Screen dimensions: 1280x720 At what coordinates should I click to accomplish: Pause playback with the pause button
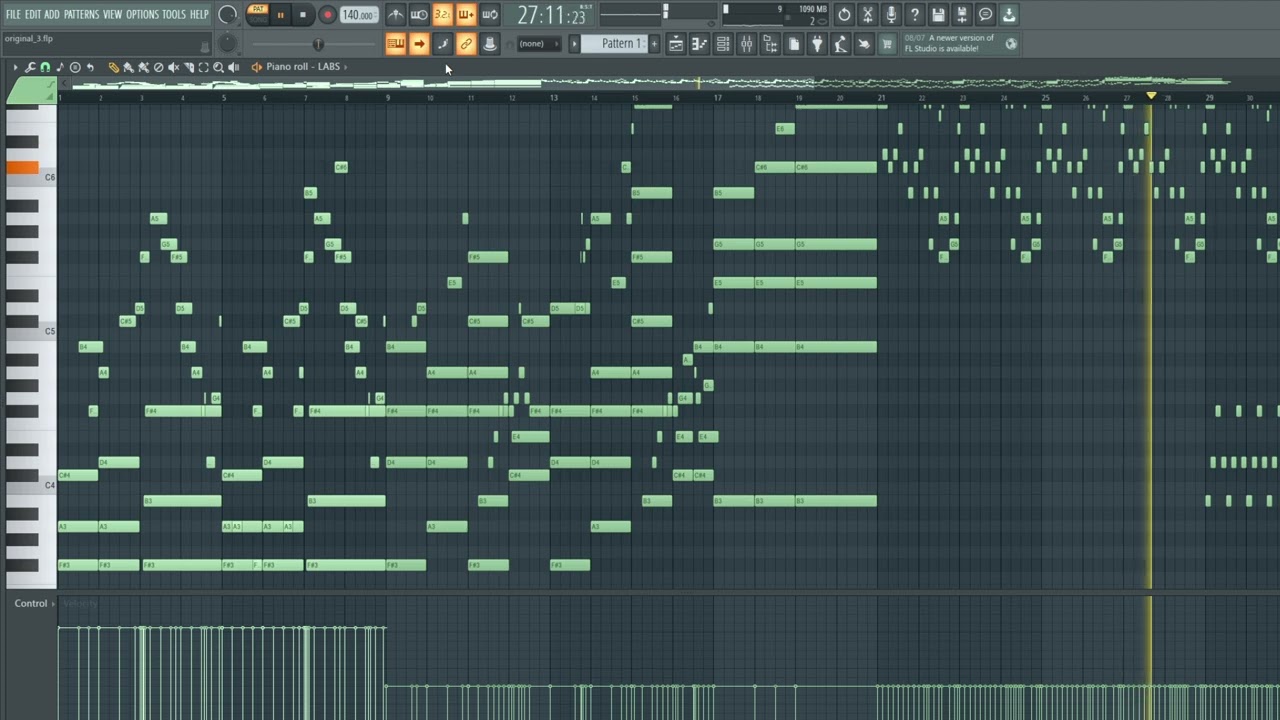tap(280, 15)
